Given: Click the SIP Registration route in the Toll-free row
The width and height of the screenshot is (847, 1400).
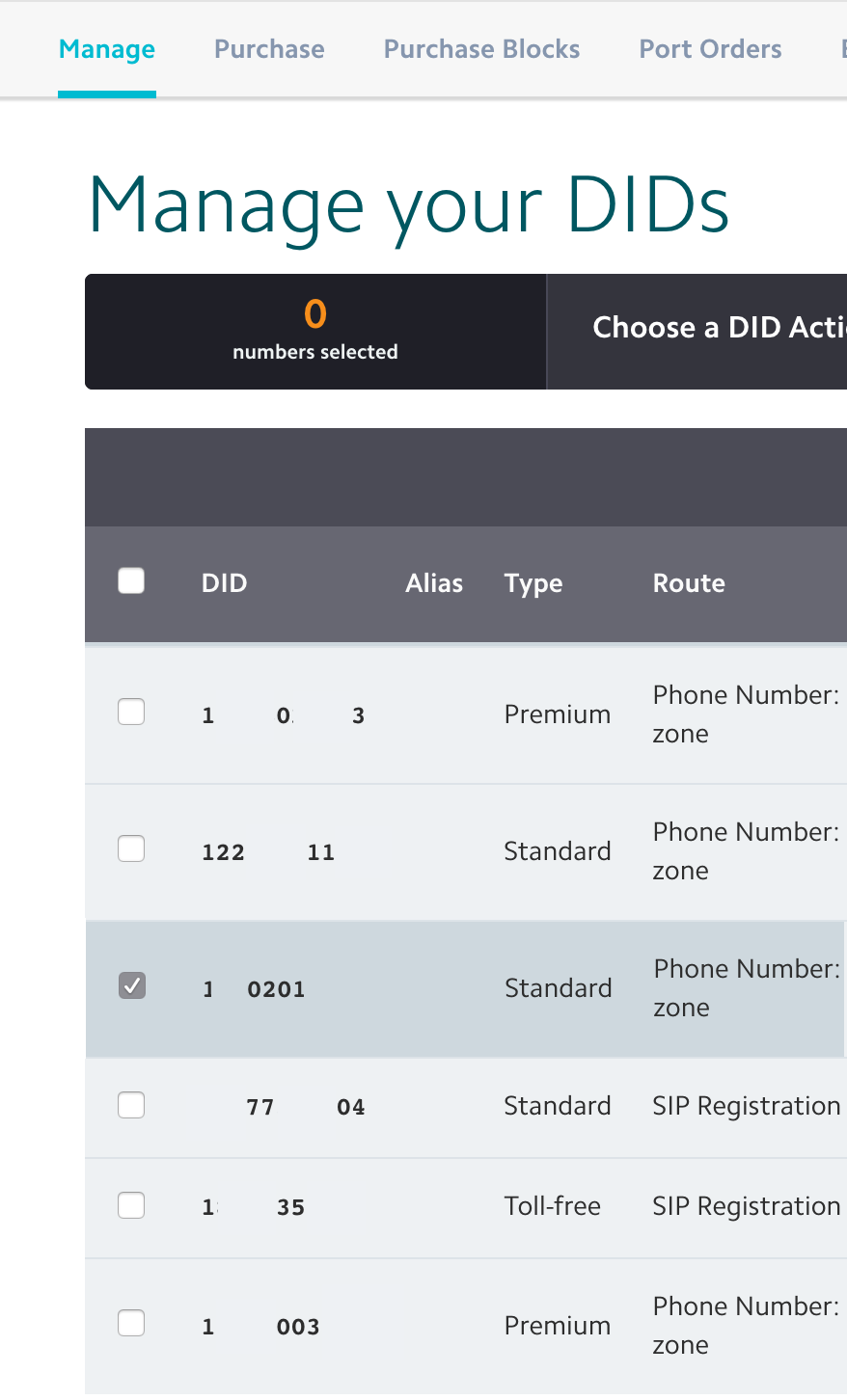Looking at the screenshot, I should point(747,1206).
